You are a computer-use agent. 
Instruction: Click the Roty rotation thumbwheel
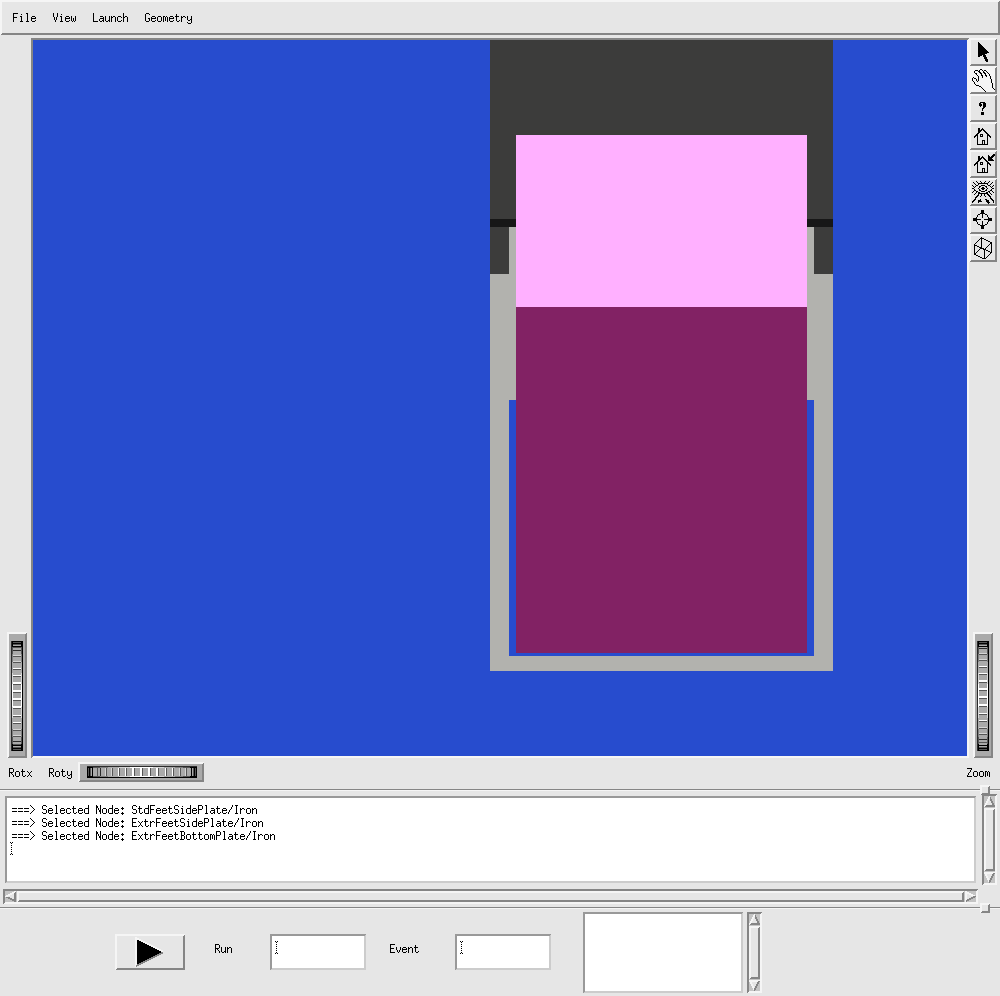pos(141,772)
